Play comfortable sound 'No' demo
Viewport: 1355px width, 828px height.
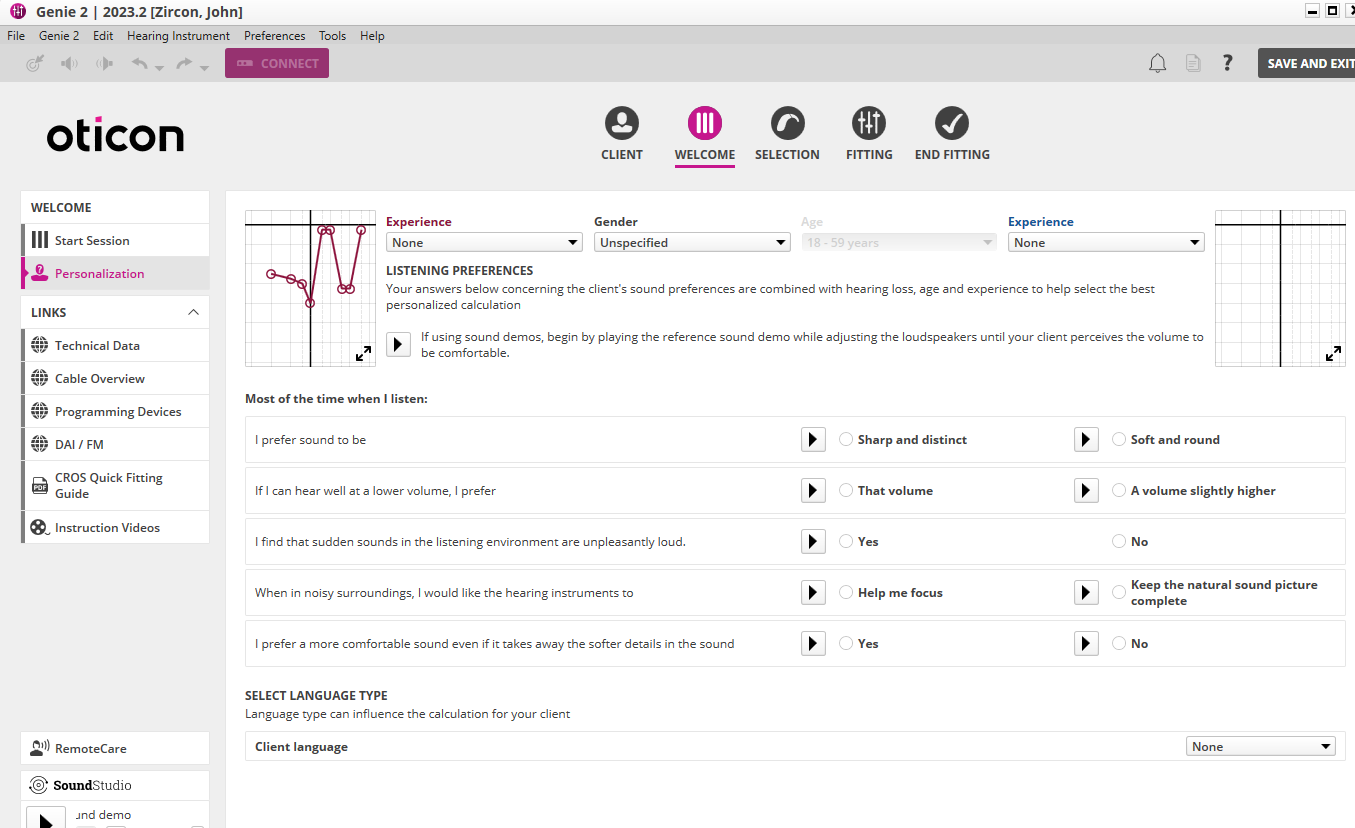(x=1086, y=644)
